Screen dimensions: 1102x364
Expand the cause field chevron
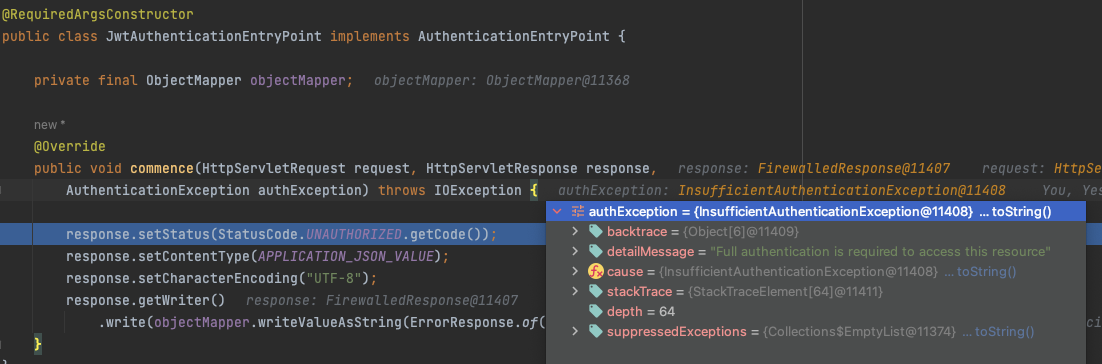coord(575,271)
